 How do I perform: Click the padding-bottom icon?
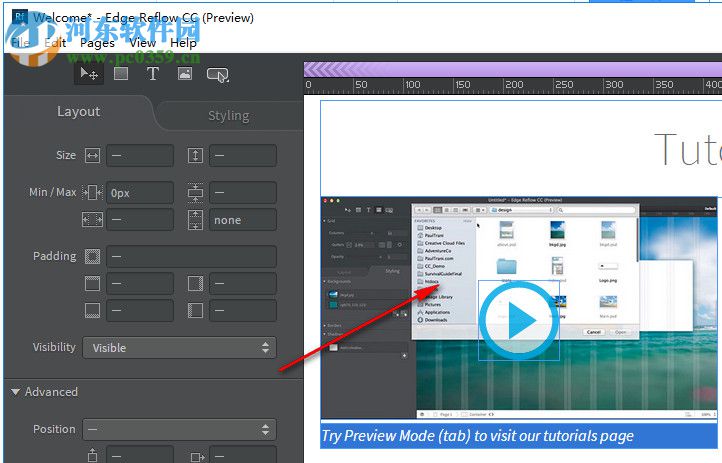coord(92,310)
